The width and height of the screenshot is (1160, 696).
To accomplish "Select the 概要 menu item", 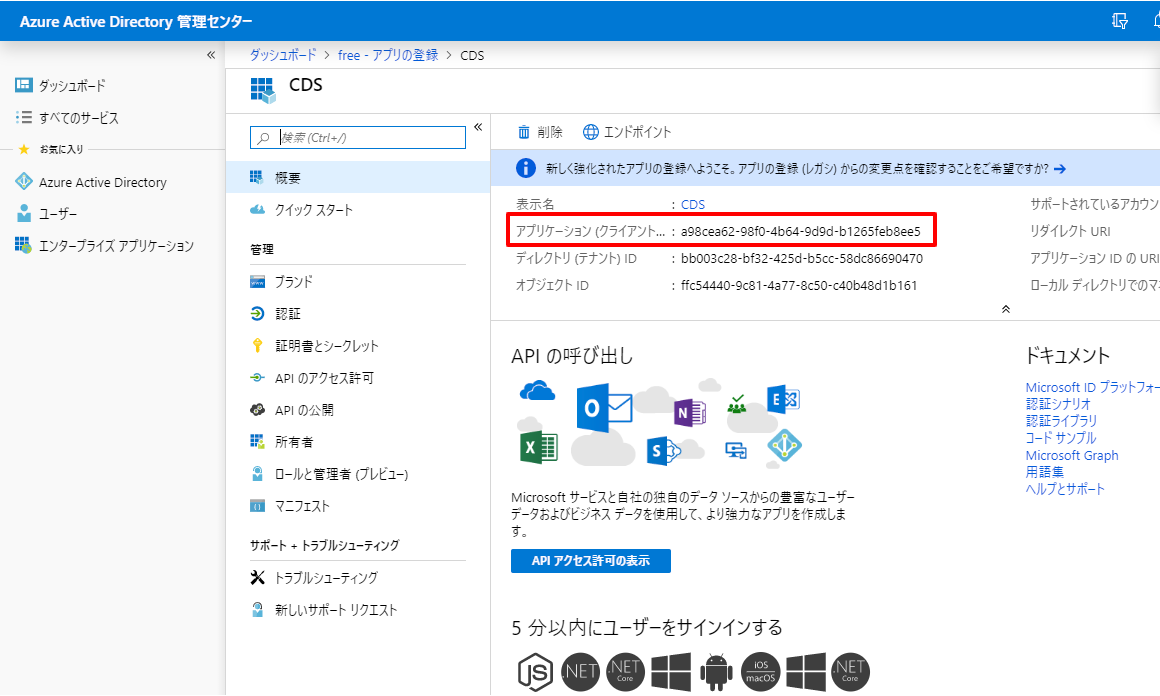I will 358,178.
